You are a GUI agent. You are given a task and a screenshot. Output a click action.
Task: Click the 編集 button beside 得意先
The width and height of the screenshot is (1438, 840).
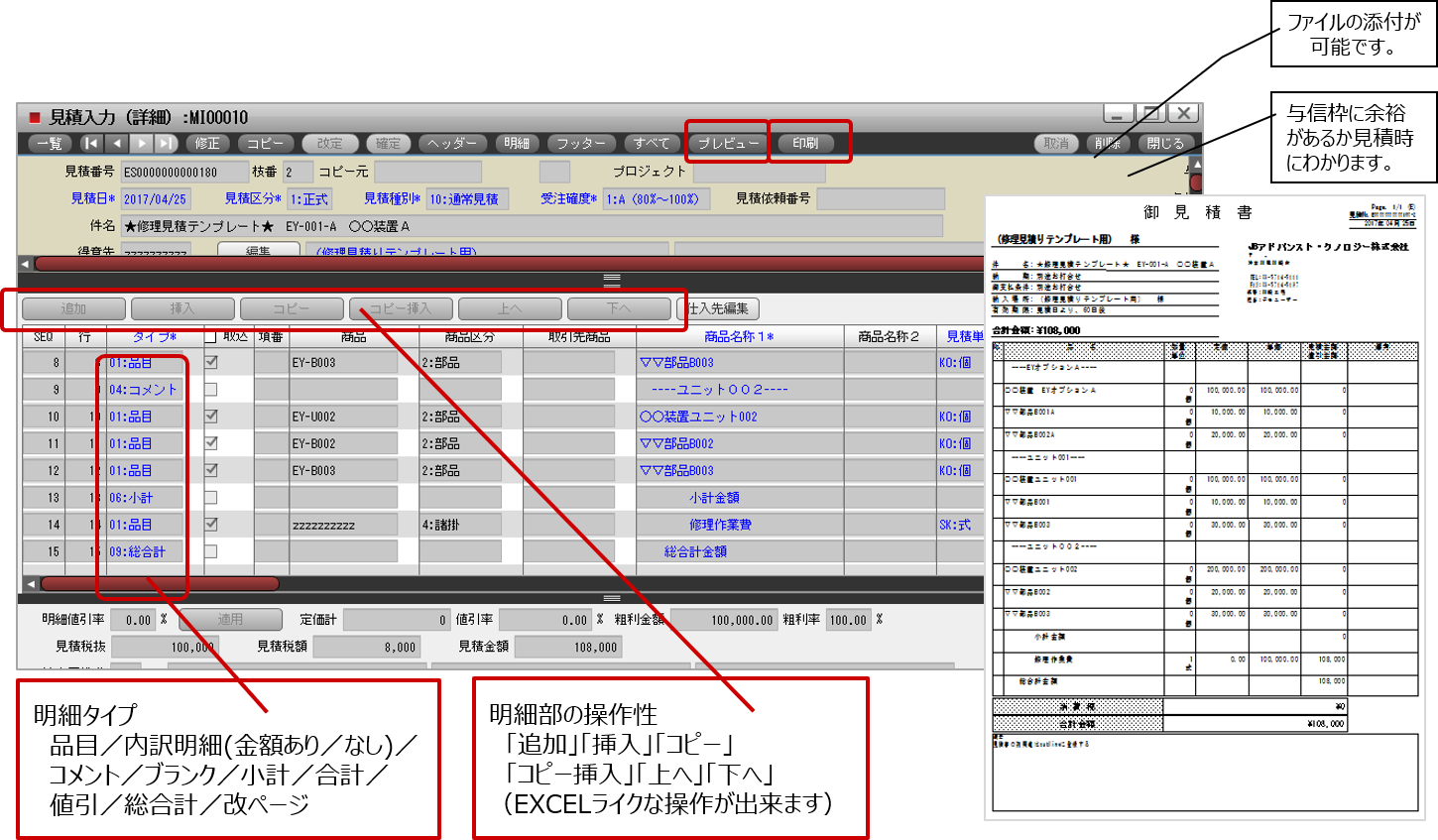[x=259, y=250]
